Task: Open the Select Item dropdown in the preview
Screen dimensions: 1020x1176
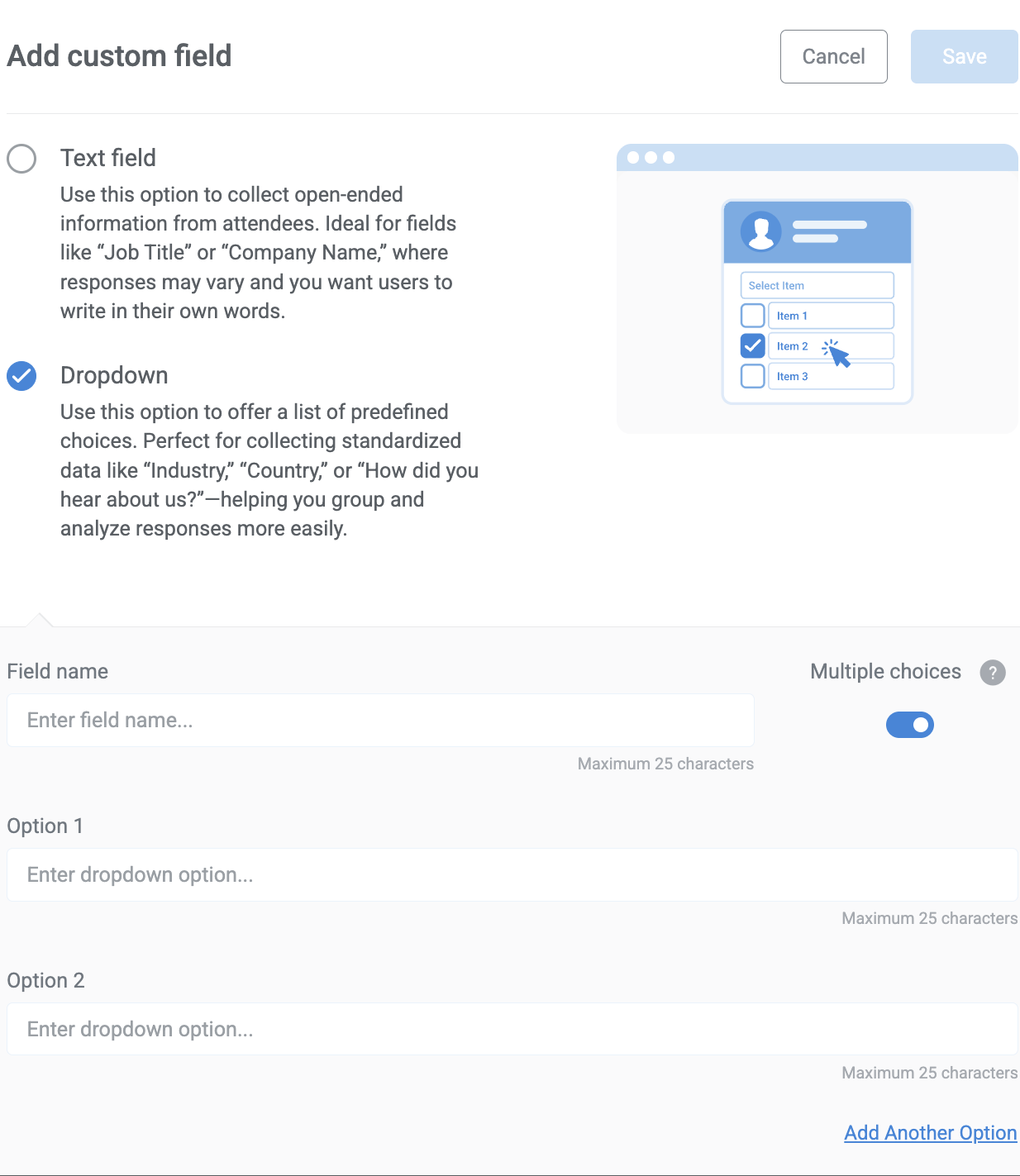Action: [817, 285]
